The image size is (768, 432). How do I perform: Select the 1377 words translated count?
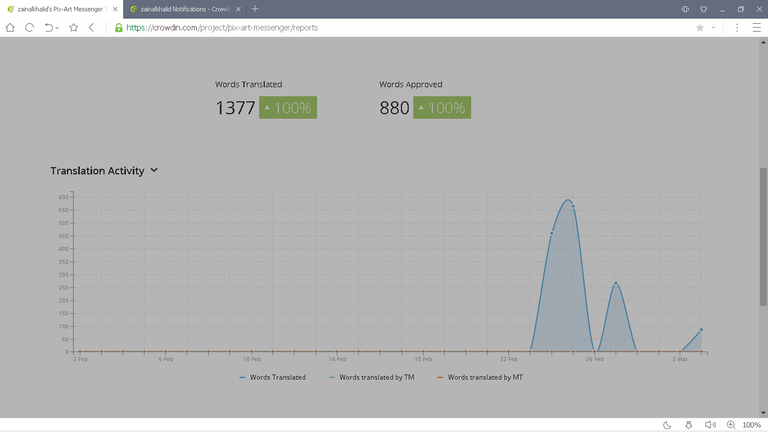[x=236, y=108]
